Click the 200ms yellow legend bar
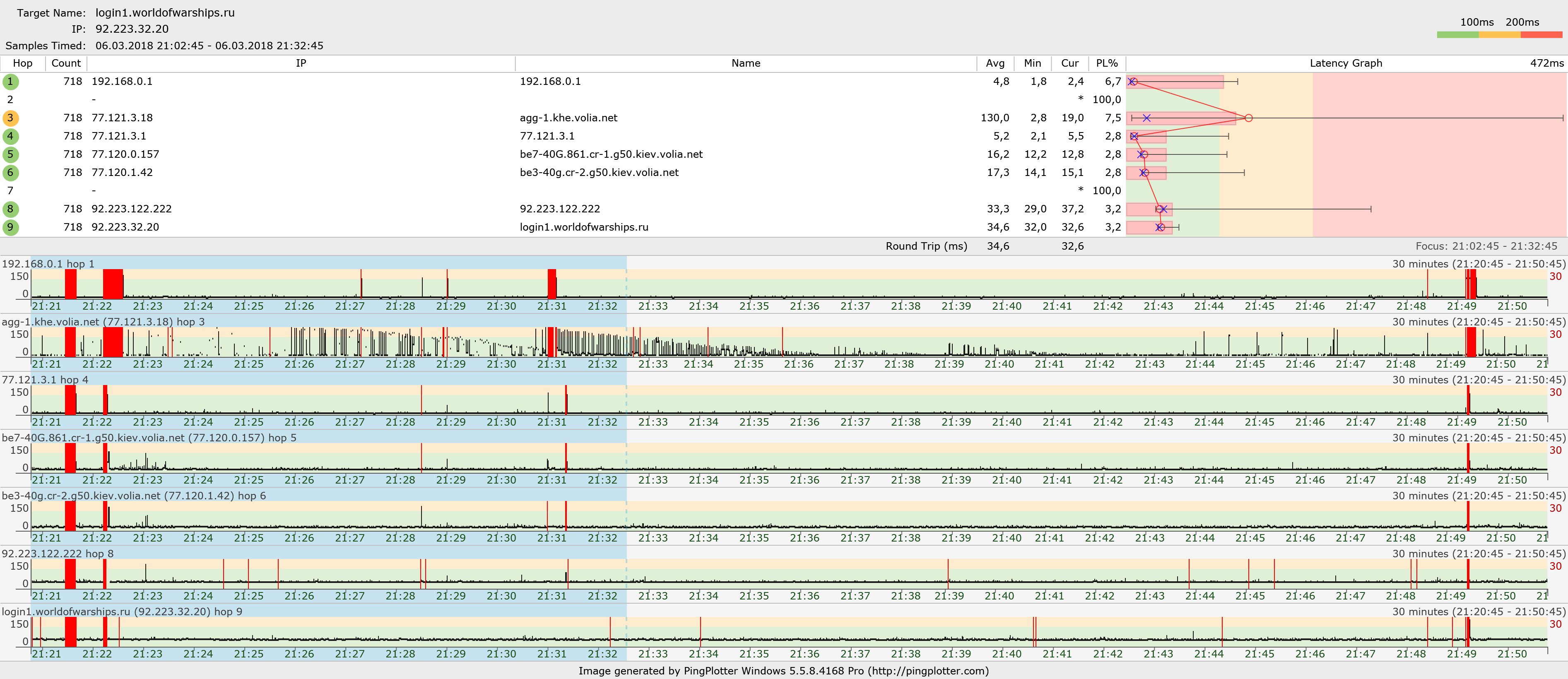The width and height of the screenshot is (1568, 679). click(x=1499, y=35)
